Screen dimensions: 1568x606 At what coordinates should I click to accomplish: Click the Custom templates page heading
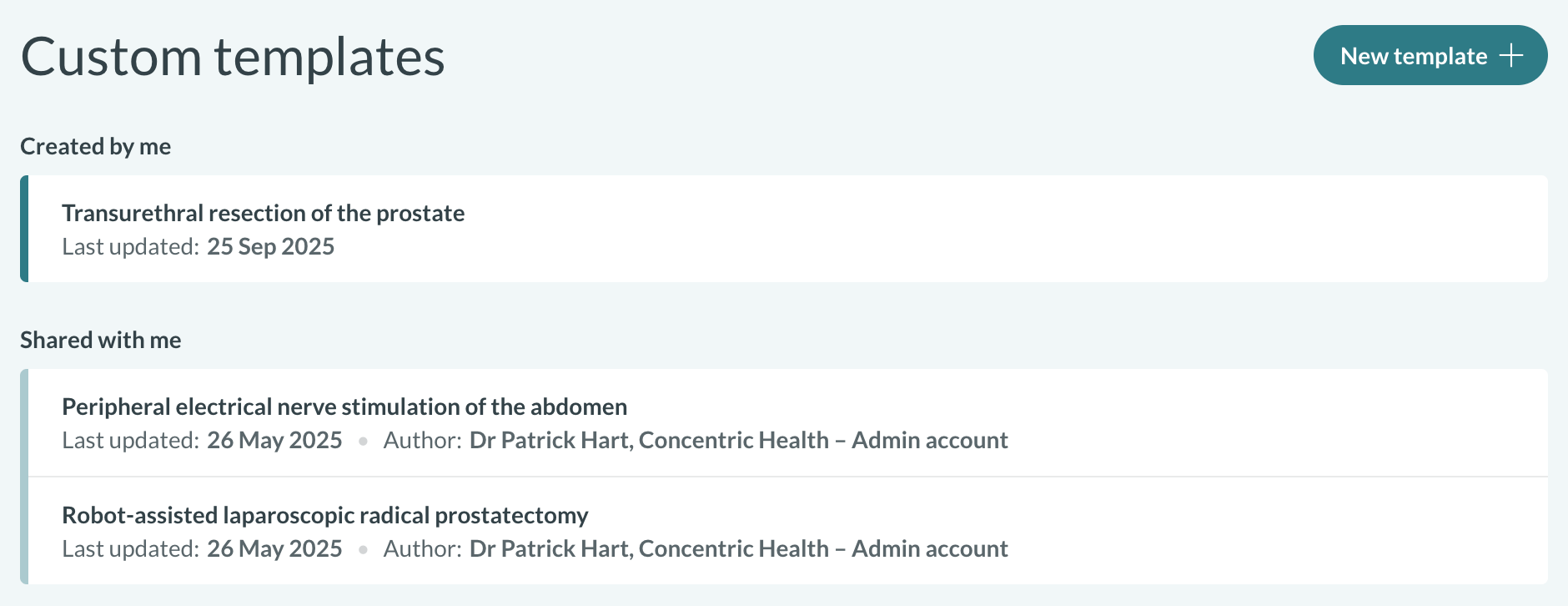pyautogui.click(x=233, y=58)
